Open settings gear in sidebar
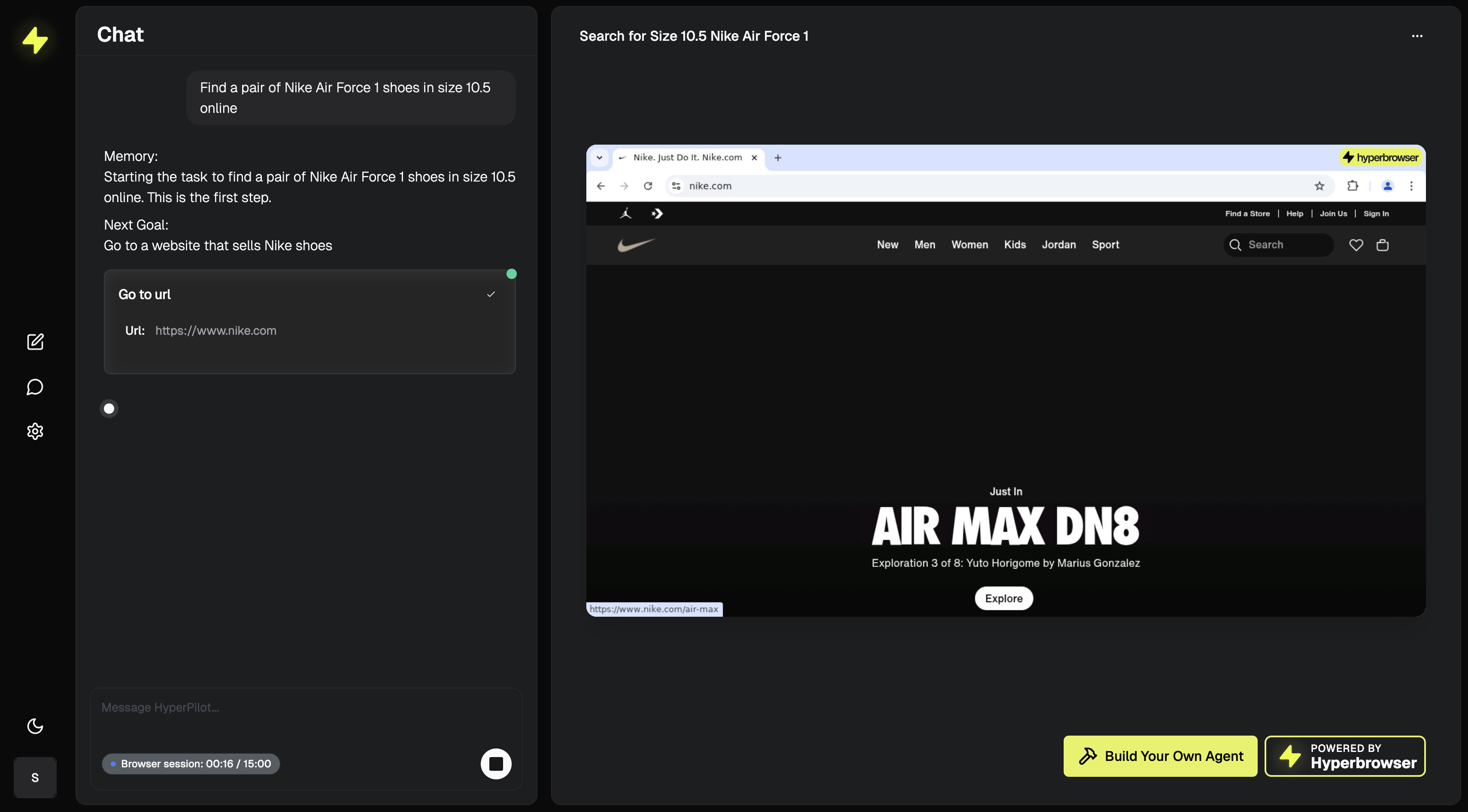The height and width of the screenshot is (812, 1468). click(35, 431)
